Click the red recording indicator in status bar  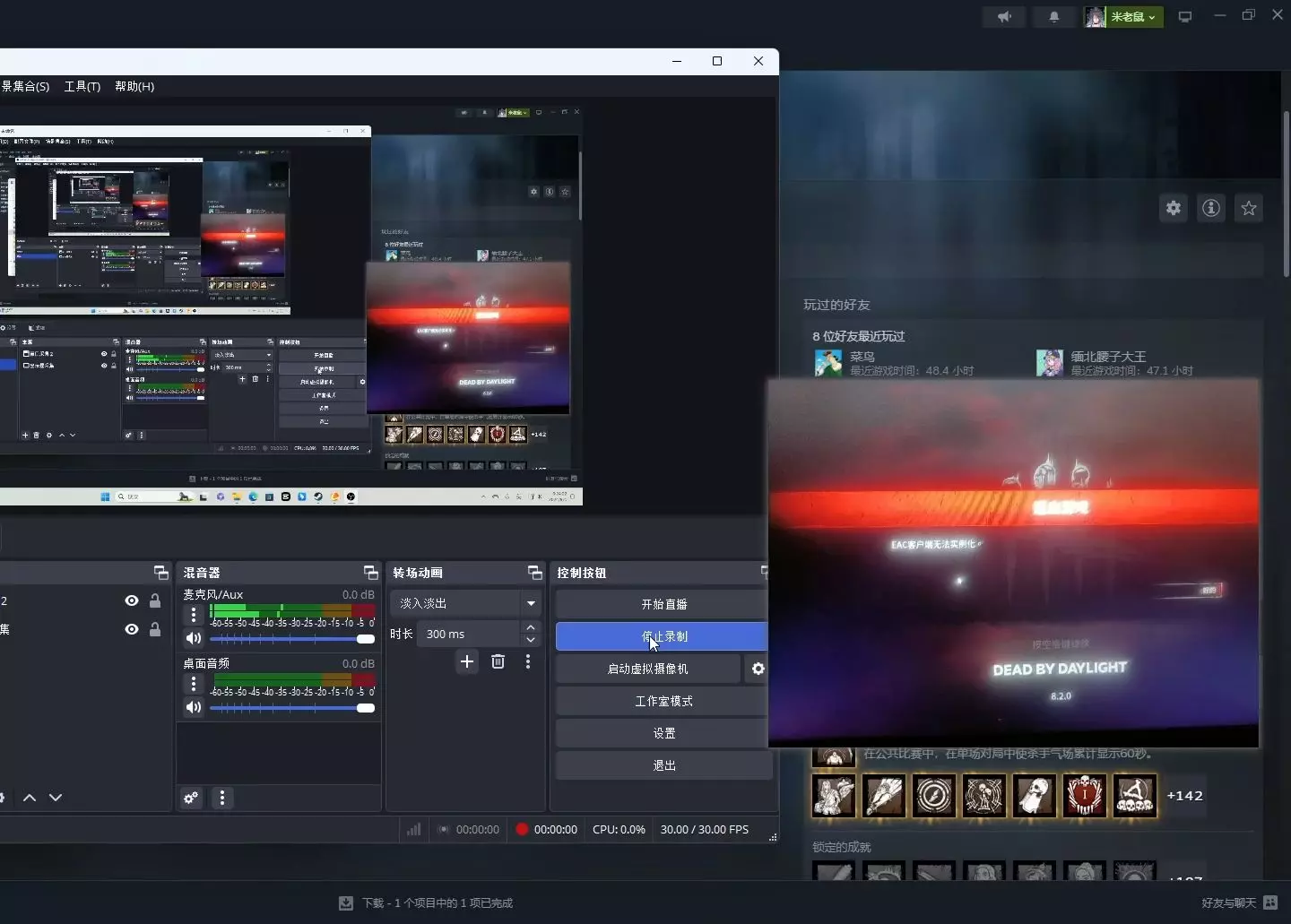tap(522, 829)
